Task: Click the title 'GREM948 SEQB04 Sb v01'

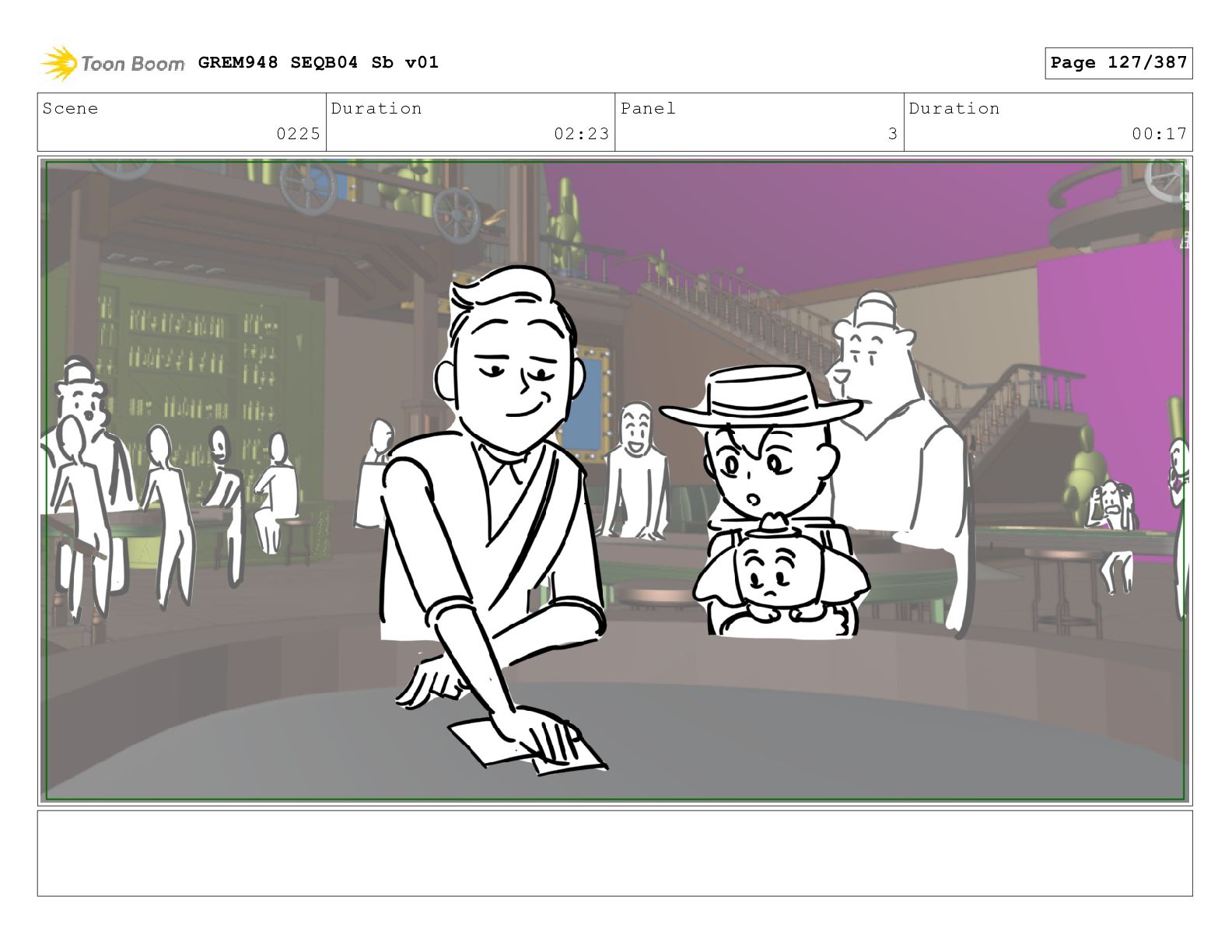Action: [318, 62]
